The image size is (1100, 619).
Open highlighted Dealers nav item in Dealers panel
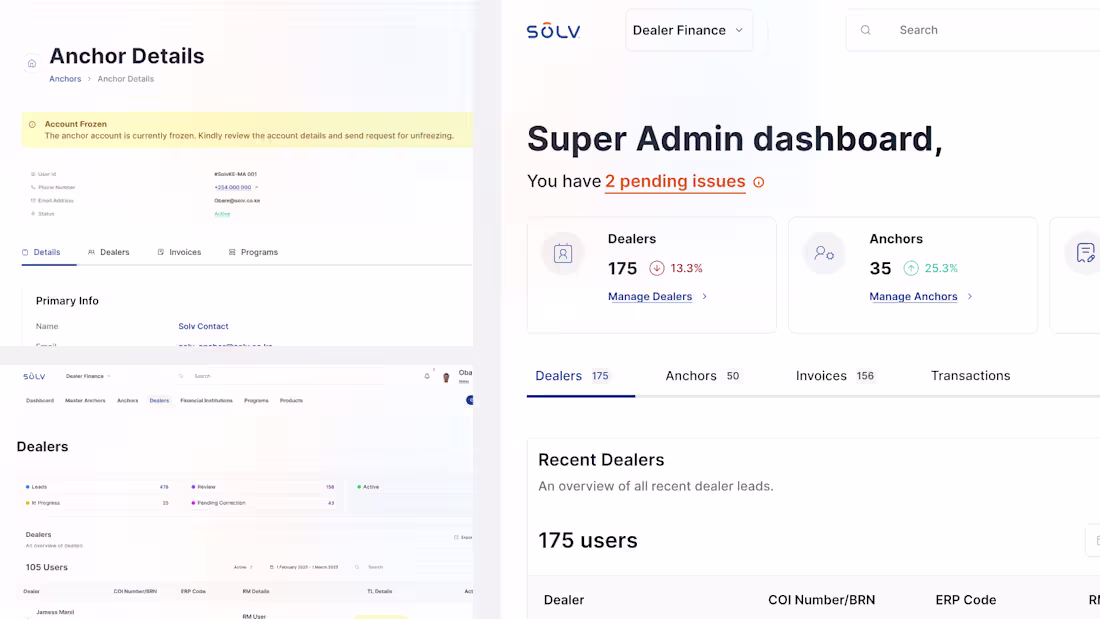[159, 401]
